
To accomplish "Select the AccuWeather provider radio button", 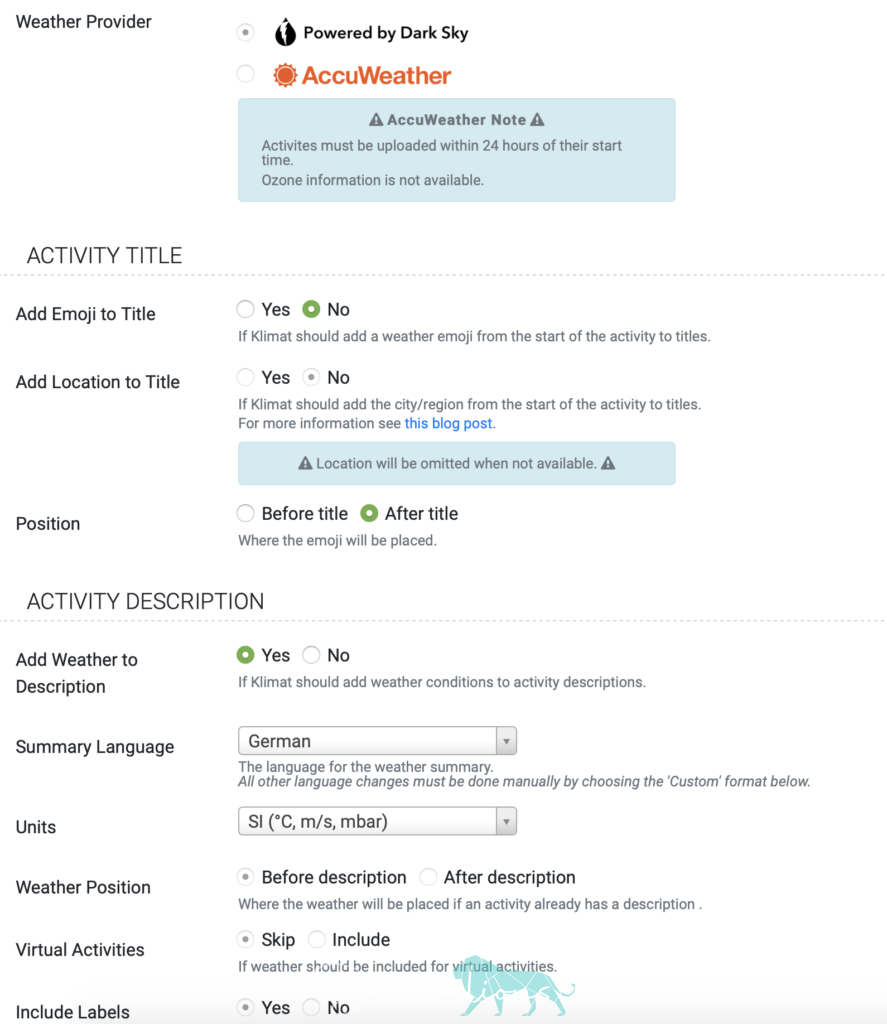I will tap(245, 74).
